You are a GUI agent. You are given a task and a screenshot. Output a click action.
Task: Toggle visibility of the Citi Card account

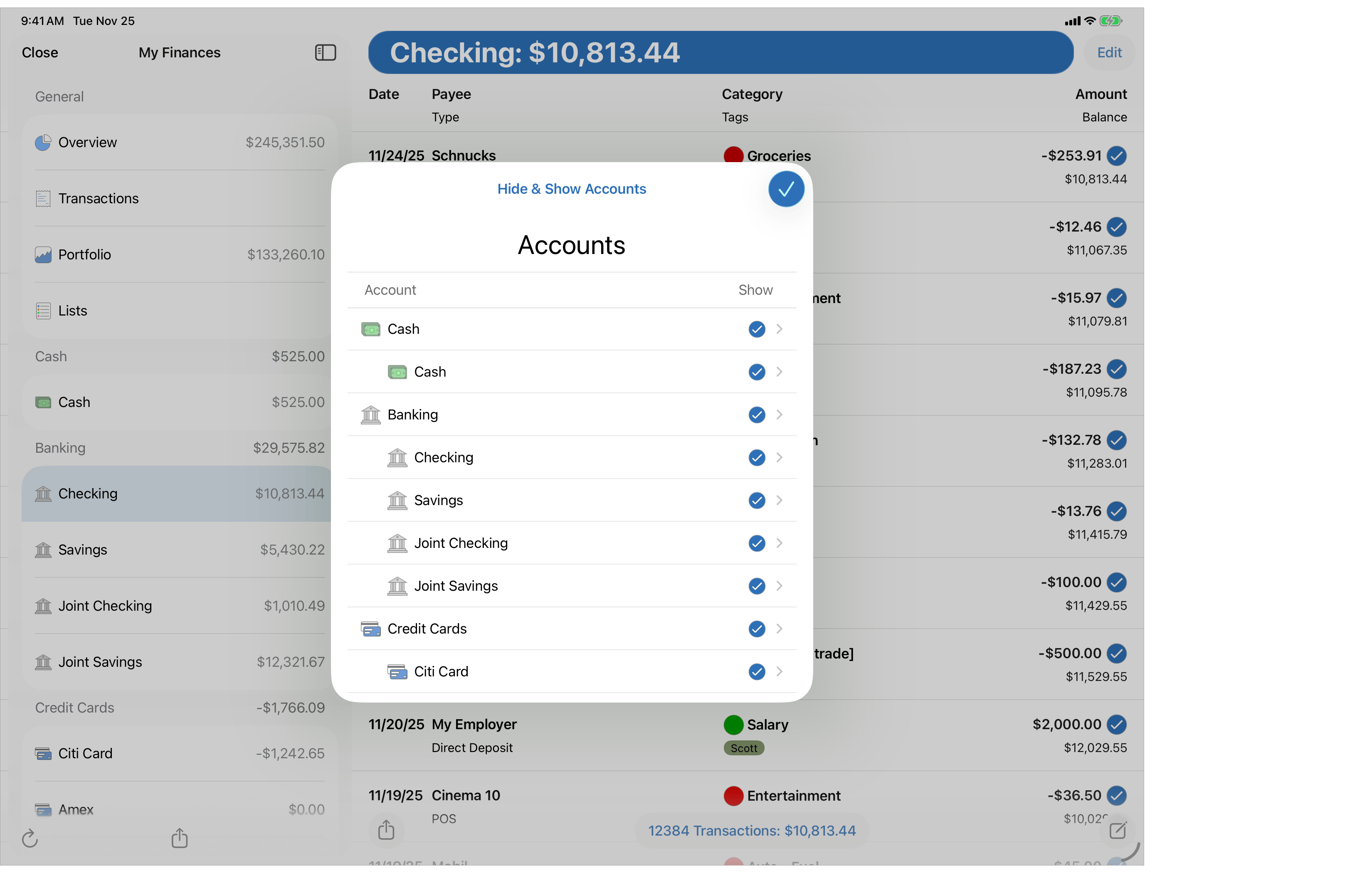tap(756, 672)
